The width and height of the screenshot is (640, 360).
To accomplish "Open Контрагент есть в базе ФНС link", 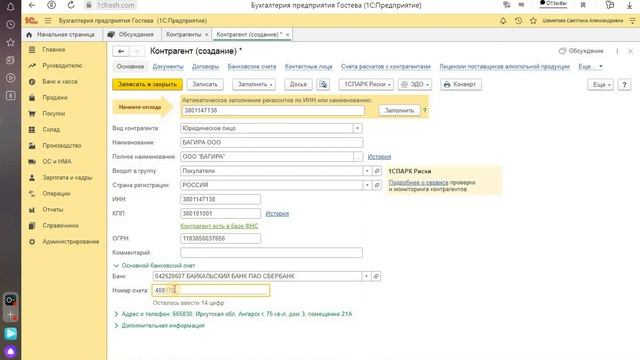I will click(x=219, y=226).
